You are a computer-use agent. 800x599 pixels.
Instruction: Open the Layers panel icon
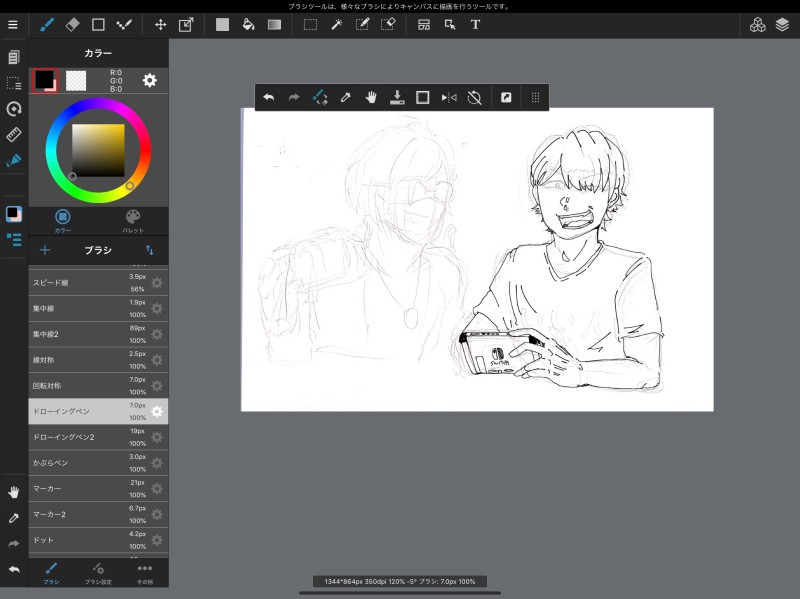tap(782, 24)
